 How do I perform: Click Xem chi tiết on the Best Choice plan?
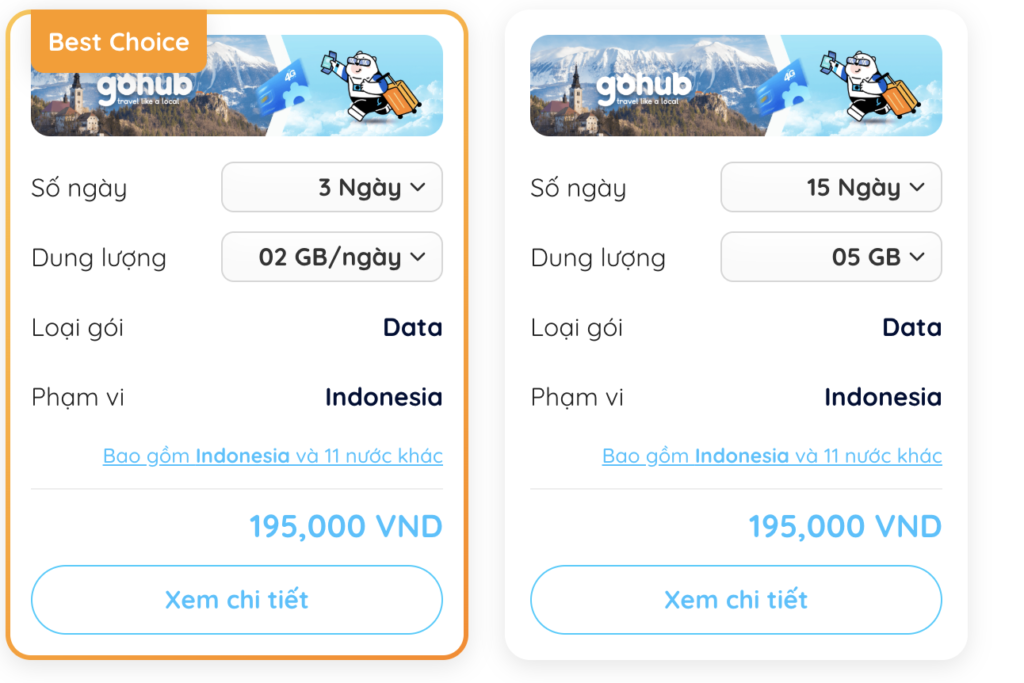236,600
